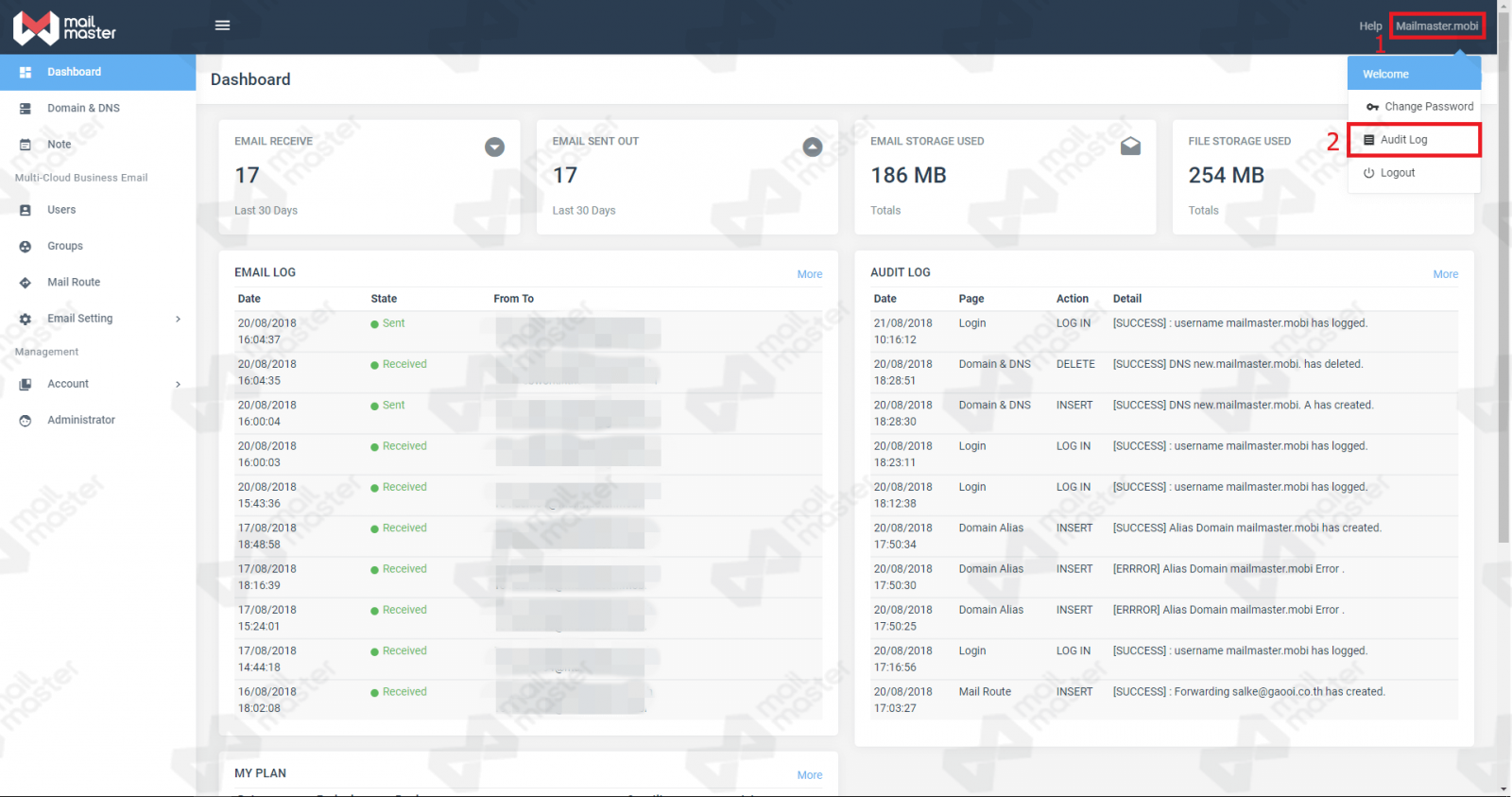This screenshot has height=797, width=1512.
Task: Go to Users in the sidebar
Action: click(61, 210)
